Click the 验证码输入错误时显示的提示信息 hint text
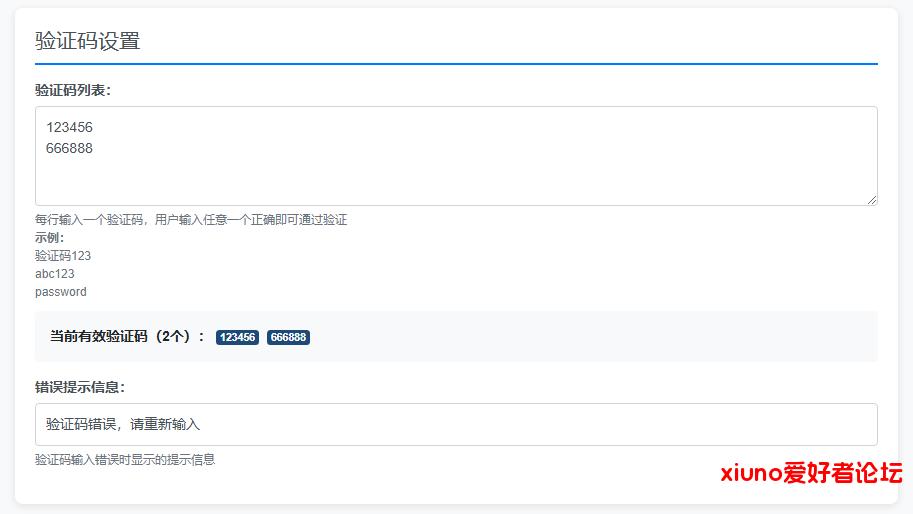This screenshot has width=913, height=514. (125, 460)
